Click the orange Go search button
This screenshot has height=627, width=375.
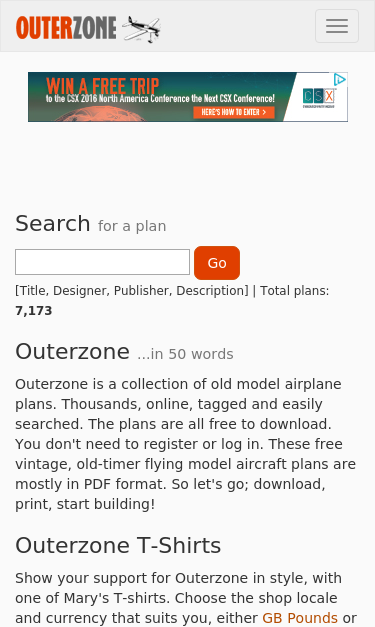coord(217,263)
